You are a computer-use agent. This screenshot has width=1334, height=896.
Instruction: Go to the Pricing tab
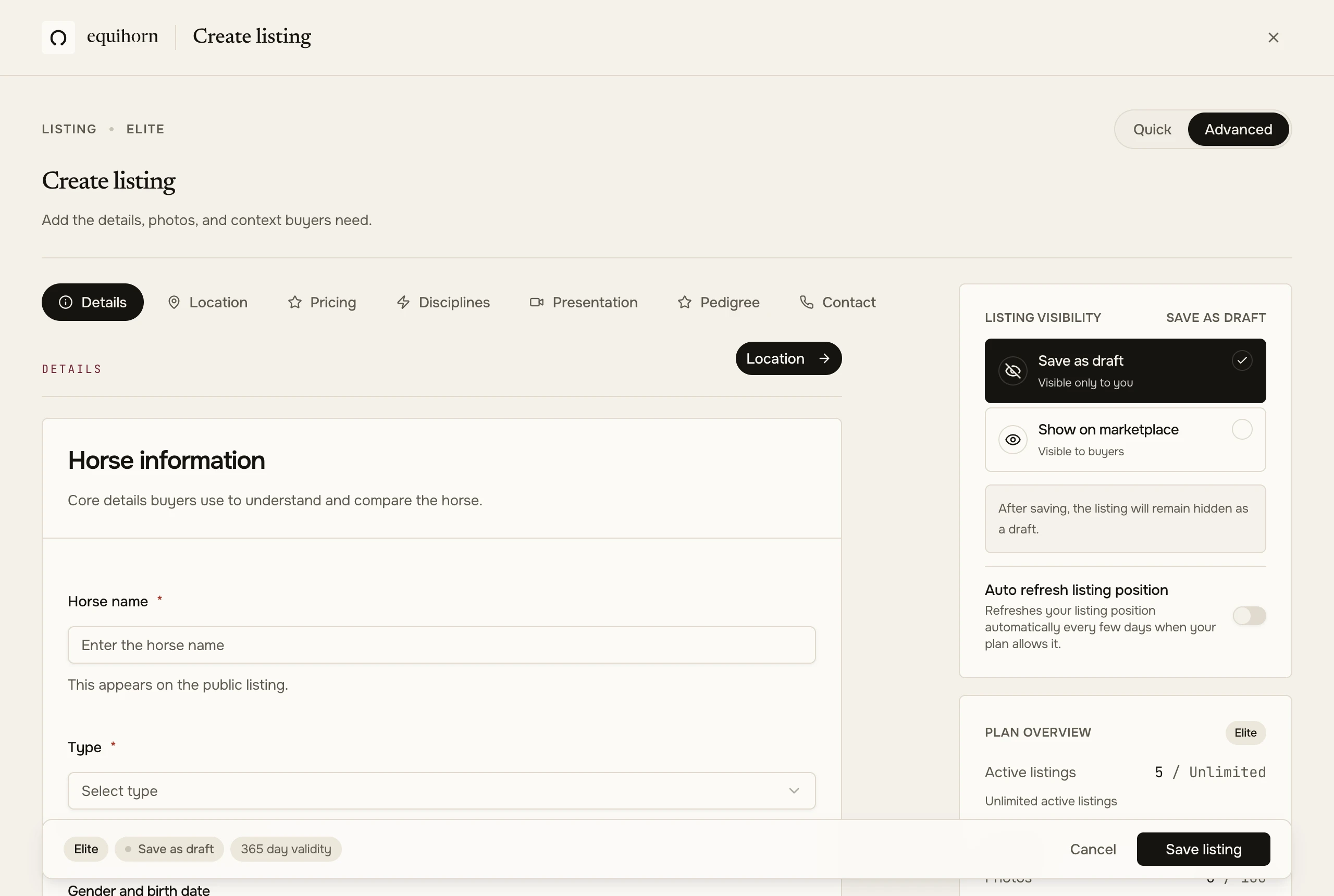click(x=322, y=302)
